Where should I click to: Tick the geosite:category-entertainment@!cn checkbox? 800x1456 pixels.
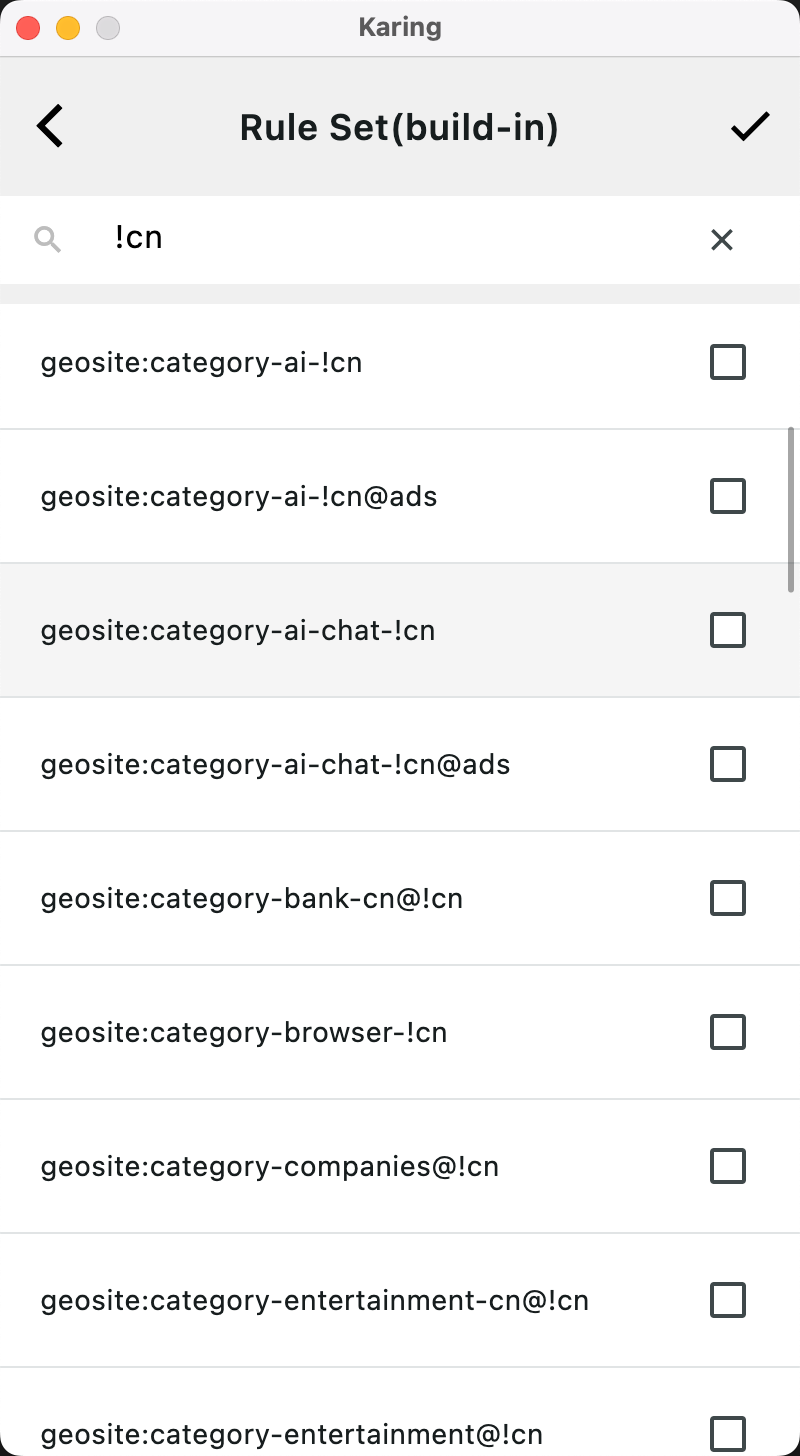tap(728, 1434)
